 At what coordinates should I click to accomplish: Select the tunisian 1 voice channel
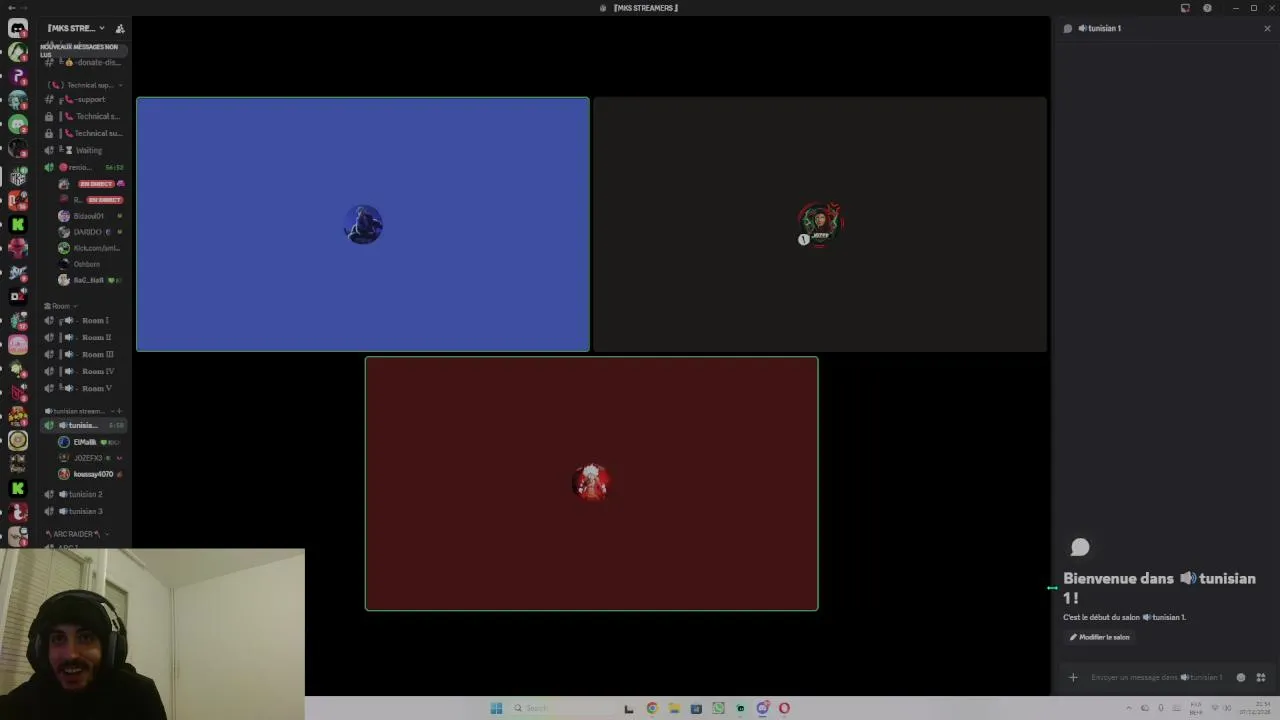(86, 425)
